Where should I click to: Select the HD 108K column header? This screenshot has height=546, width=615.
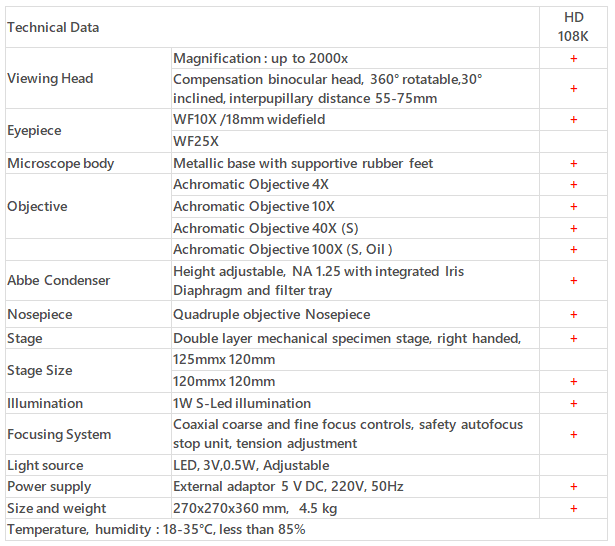(x=573, y=27)
